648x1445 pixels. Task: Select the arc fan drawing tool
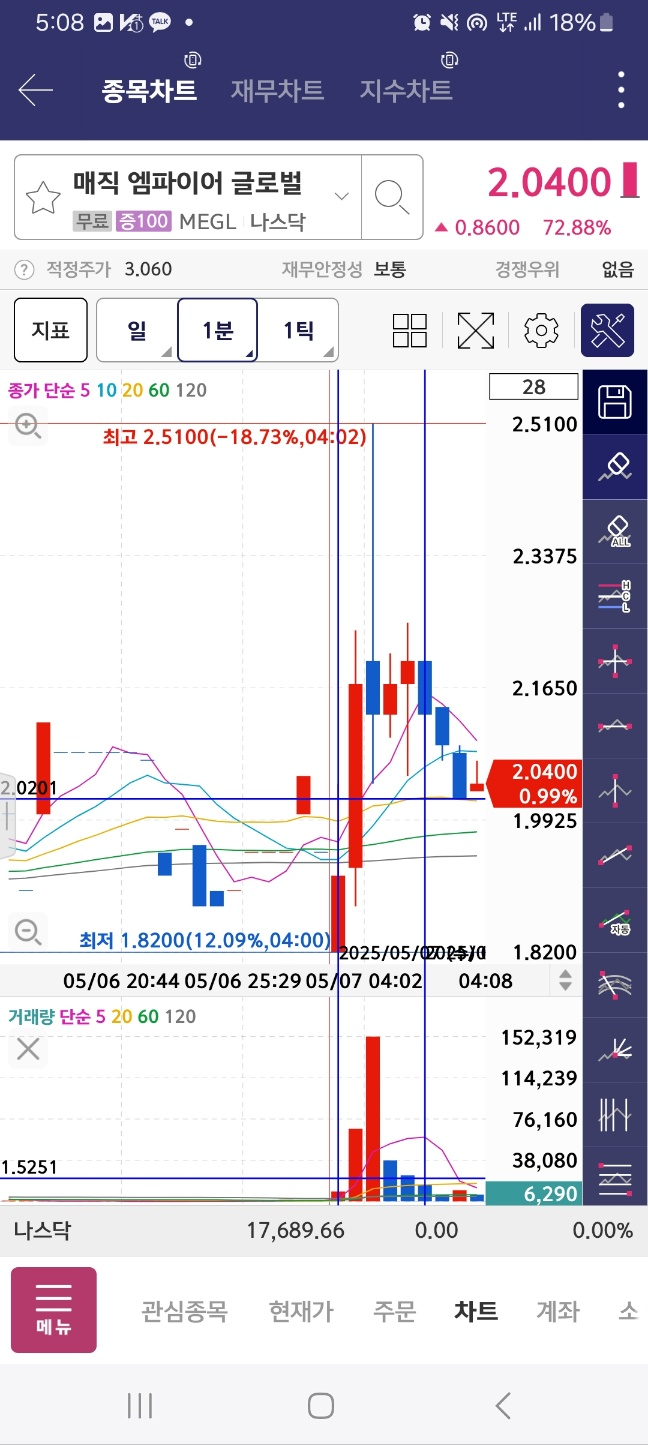615,985
